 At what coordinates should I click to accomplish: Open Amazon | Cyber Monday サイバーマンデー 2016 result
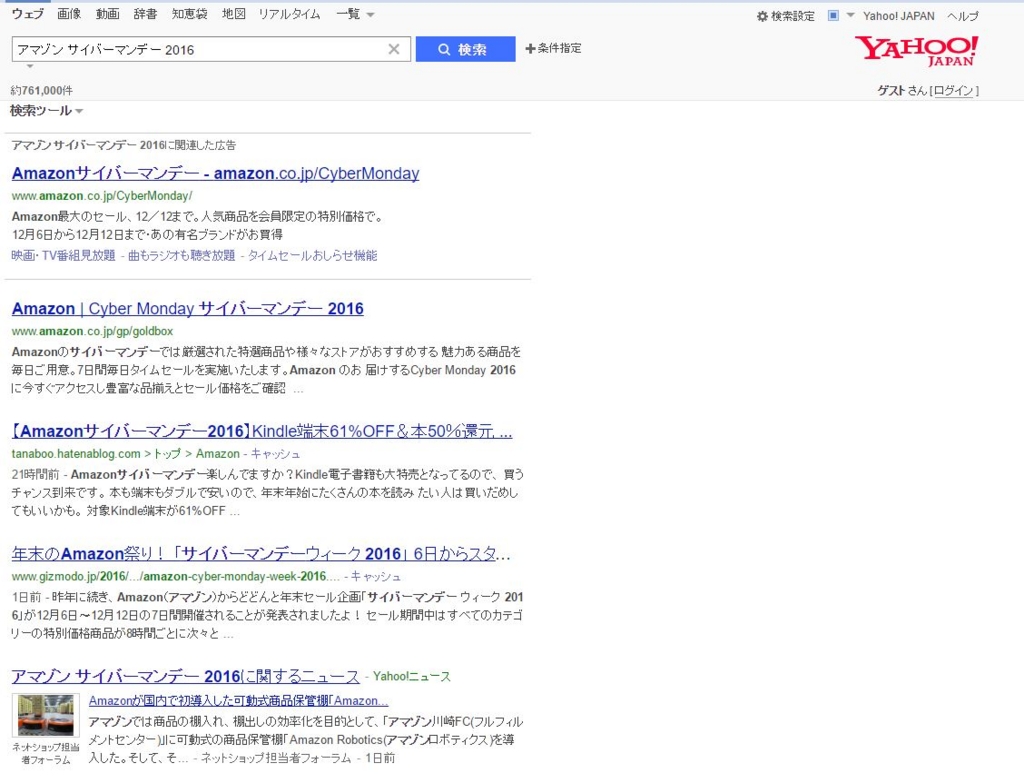[x=187, y=308]
